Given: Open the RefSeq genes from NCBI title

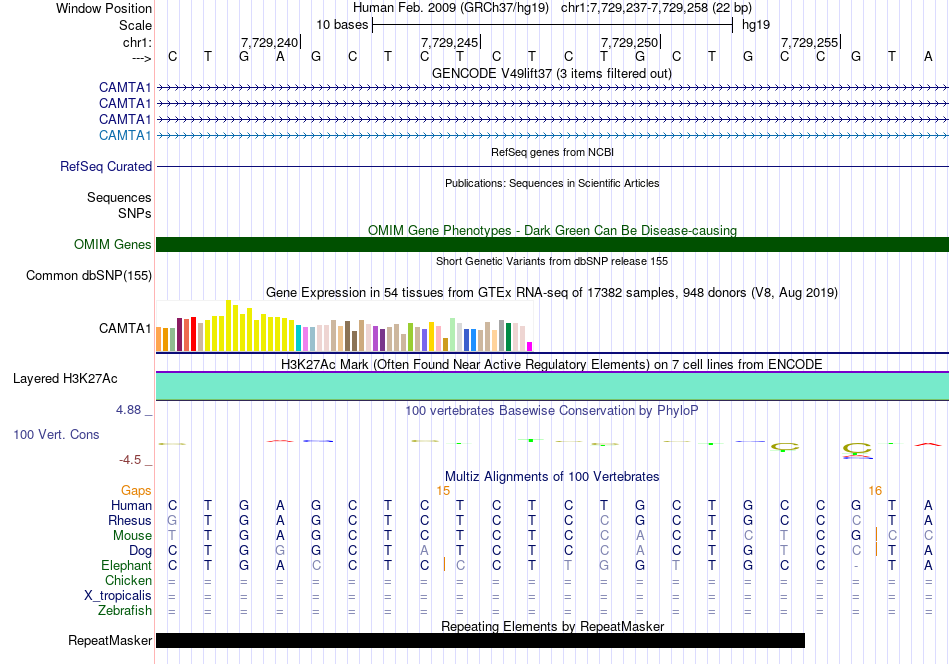Looking at the screenshot, I should point(552,152).
